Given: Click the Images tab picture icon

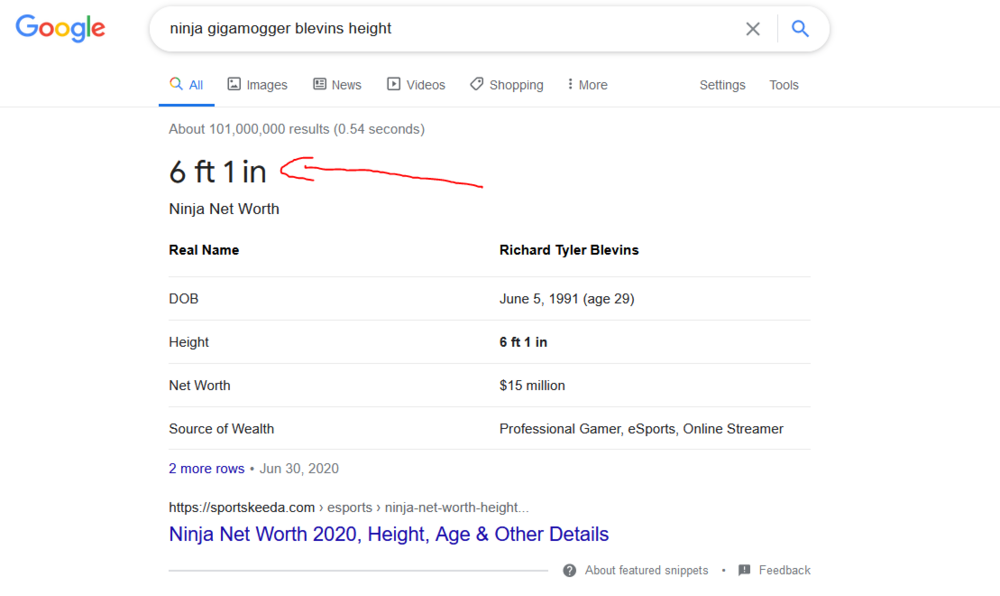Looking at the screenshot, I should point(234,84).
